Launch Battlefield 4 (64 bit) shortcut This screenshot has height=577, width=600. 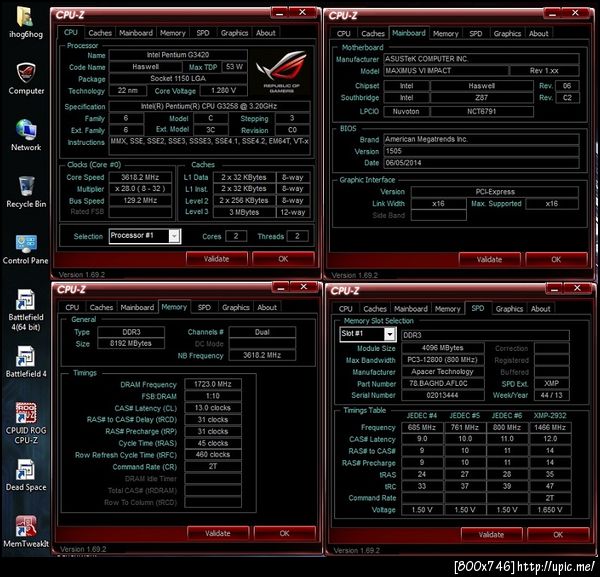[26, 310]
